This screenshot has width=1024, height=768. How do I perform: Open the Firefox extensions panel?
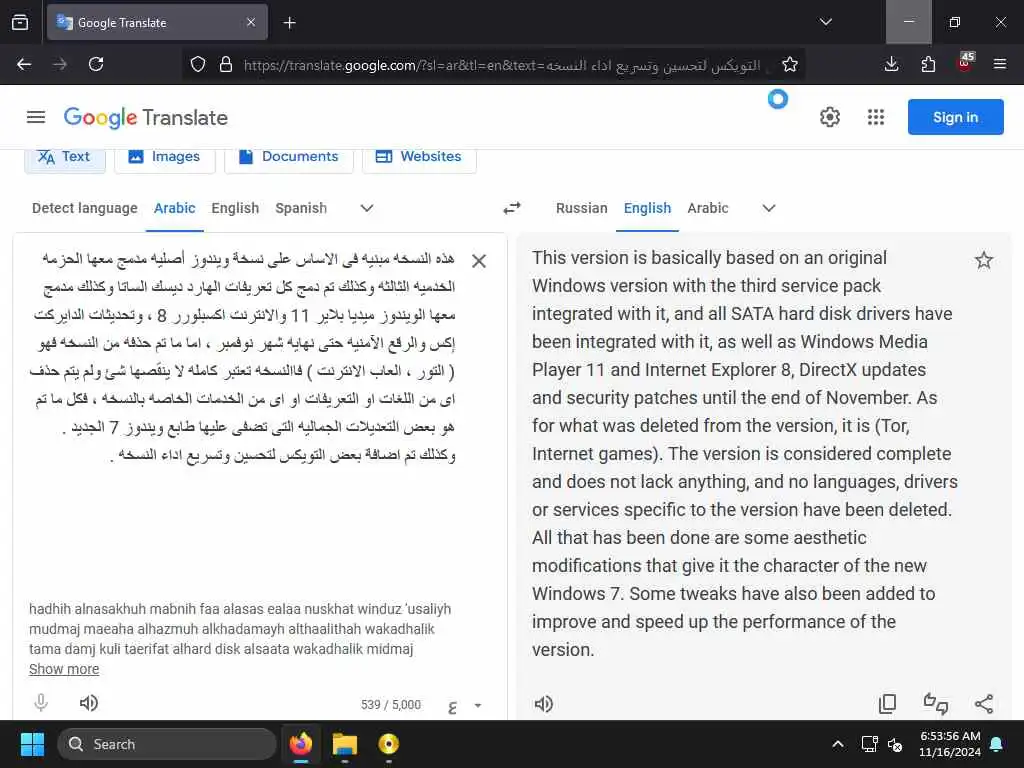click(928, 64)
